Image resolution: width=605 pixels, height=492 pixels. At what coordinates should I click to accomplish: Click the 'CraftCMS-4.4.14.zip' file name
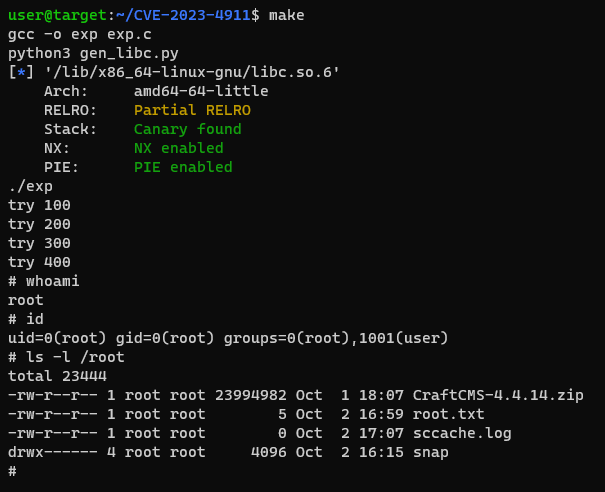coord(498,395)
